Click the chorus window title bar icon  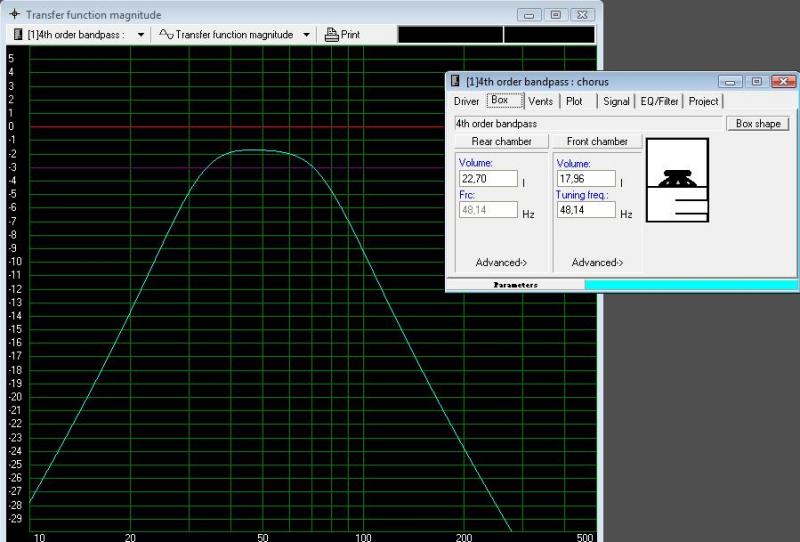(456, 81)
